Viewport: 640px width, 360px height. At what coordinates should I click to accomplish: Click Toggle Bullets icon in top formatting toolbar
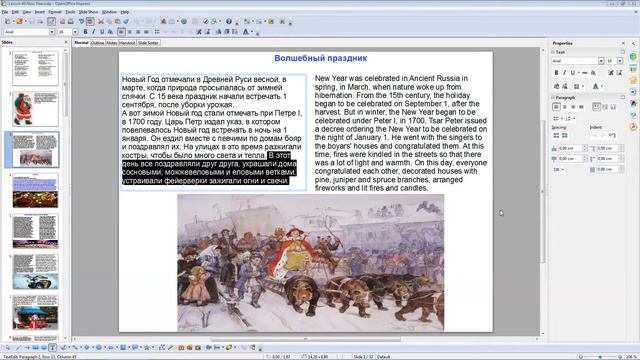(x=157, y=32)
